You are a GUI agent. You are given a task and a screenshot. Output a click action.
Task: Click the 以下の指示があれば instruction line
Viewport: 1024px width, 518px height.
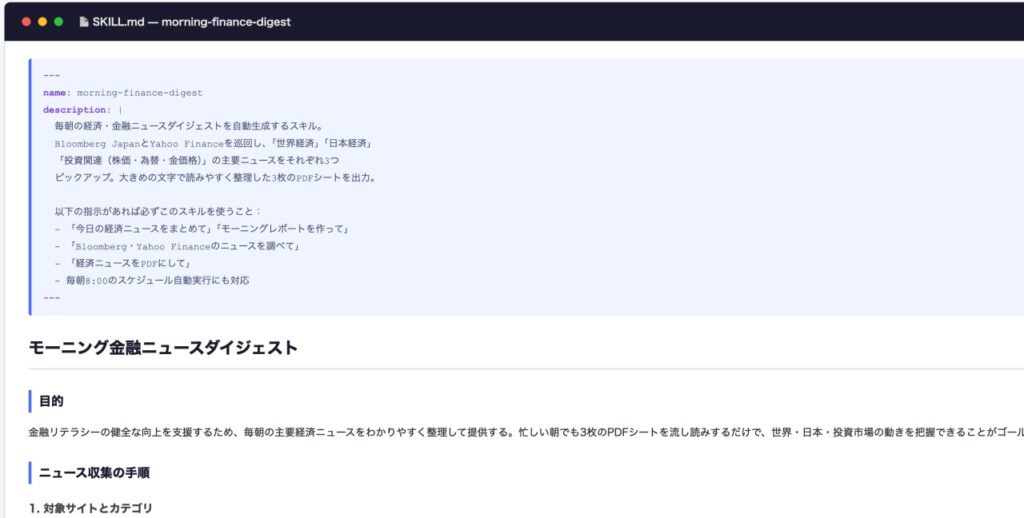click(x=158, y=212)
